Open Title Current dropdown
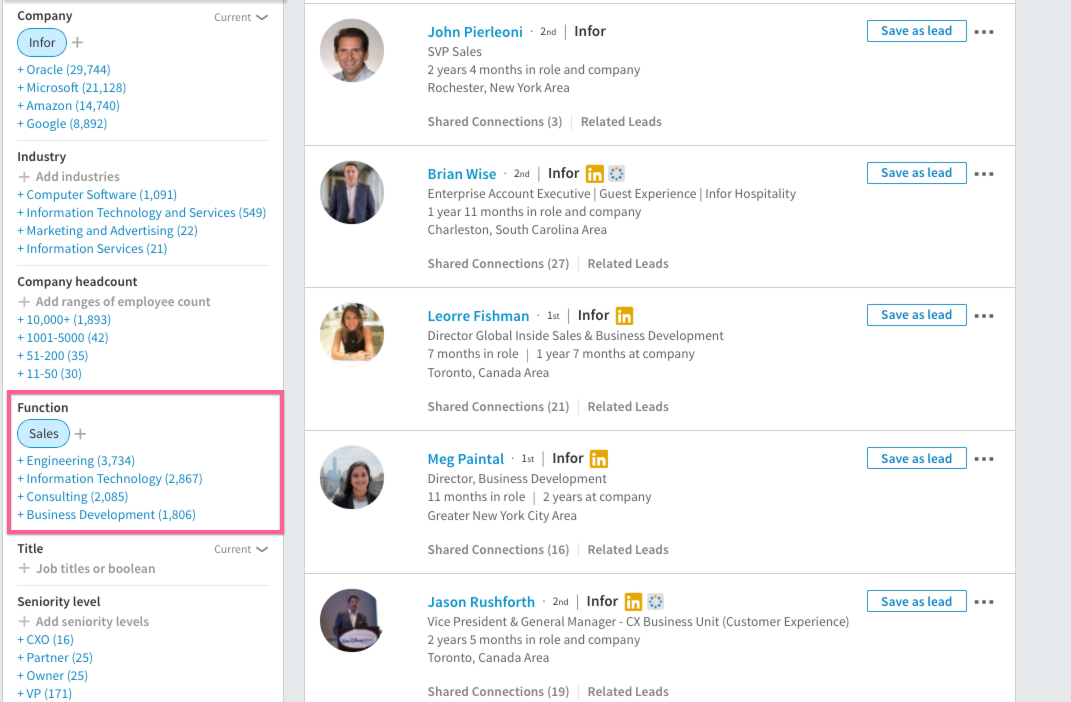 (240, 549)
